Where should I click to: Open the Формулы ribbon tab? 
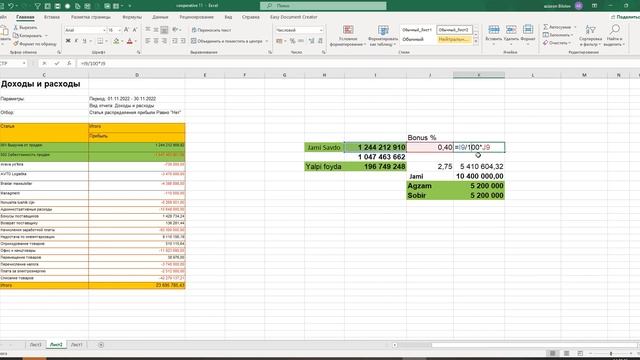(132, 17)
